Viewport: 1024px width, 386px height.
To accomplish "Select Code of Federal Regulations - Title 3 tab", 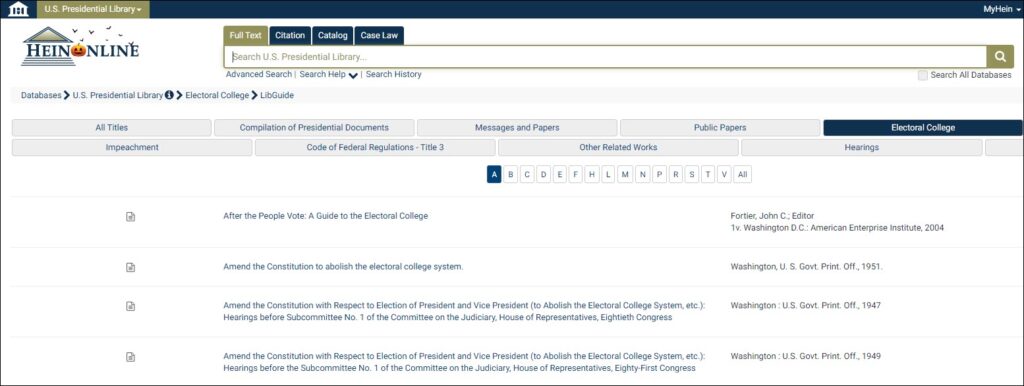I will [375, 148].
